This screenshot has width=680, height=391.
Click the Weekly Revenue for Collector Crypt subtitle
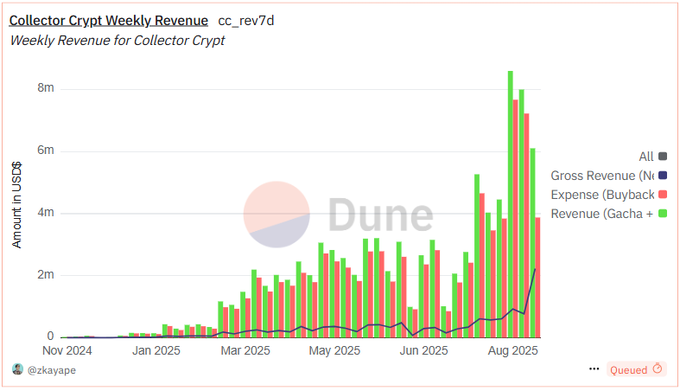pos(118,40)
